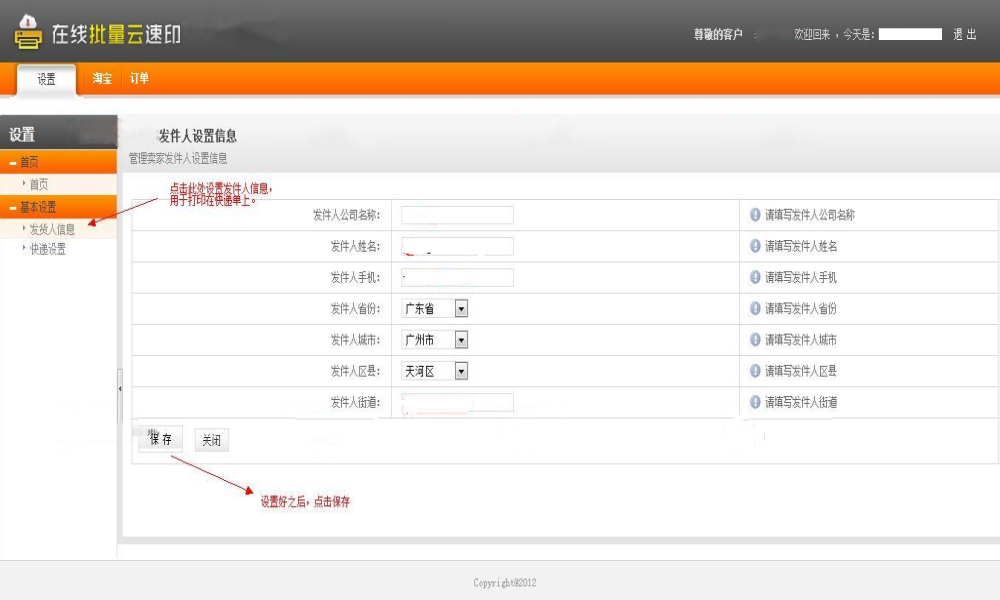Click info icon beside 请填写发件人街道
This screenshot has height=600, width=1000.
(755, 402)
